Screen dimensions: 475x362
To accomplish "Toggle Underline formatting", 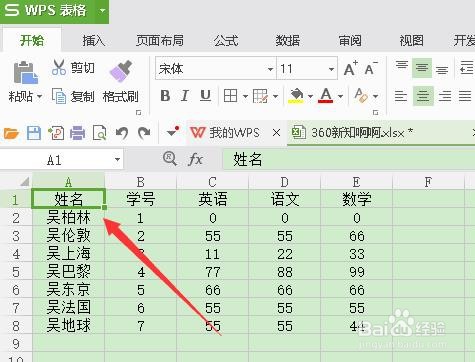I will click(x=205, y=96).
